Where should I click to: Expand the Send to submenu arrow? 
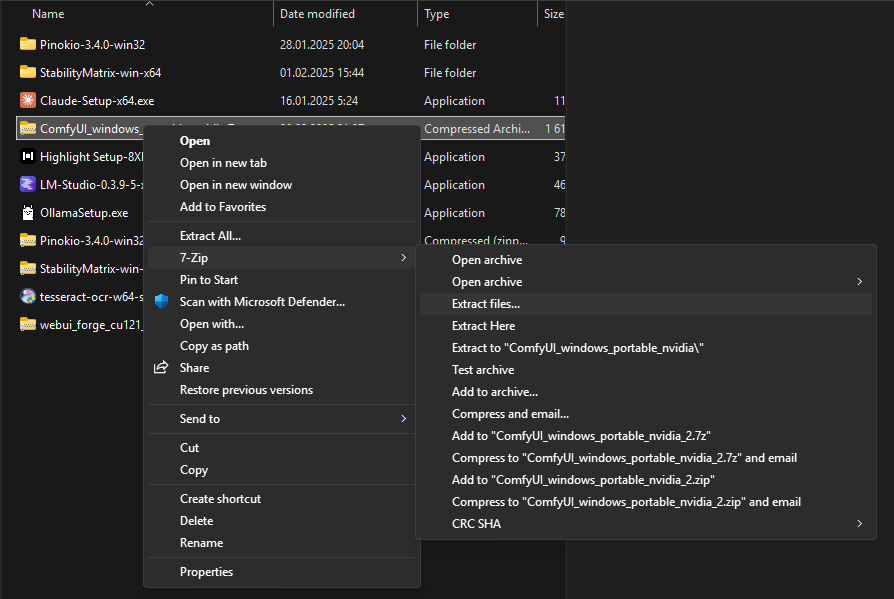[403, 419]
